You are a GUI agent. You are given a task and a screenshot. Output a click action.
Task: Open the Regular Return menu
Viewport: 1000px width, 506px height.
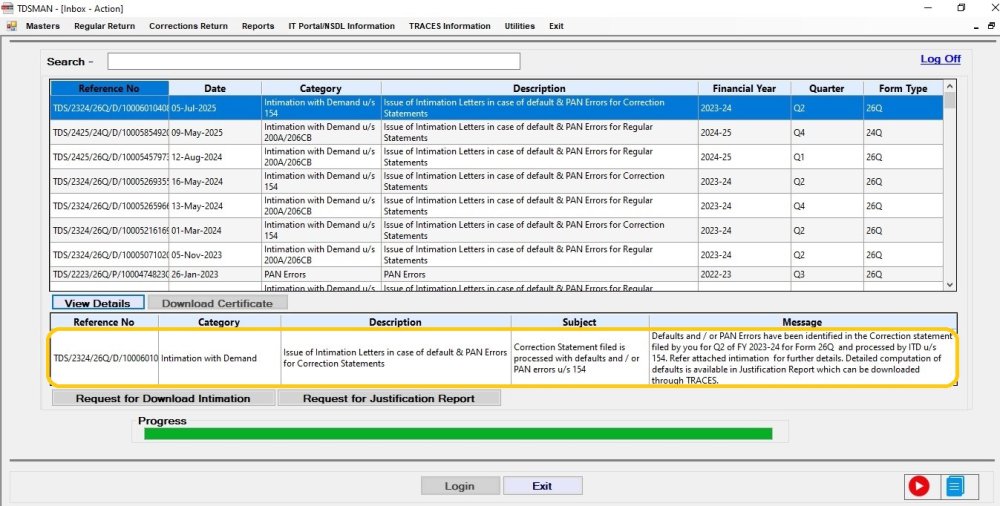tap(105, 26)
